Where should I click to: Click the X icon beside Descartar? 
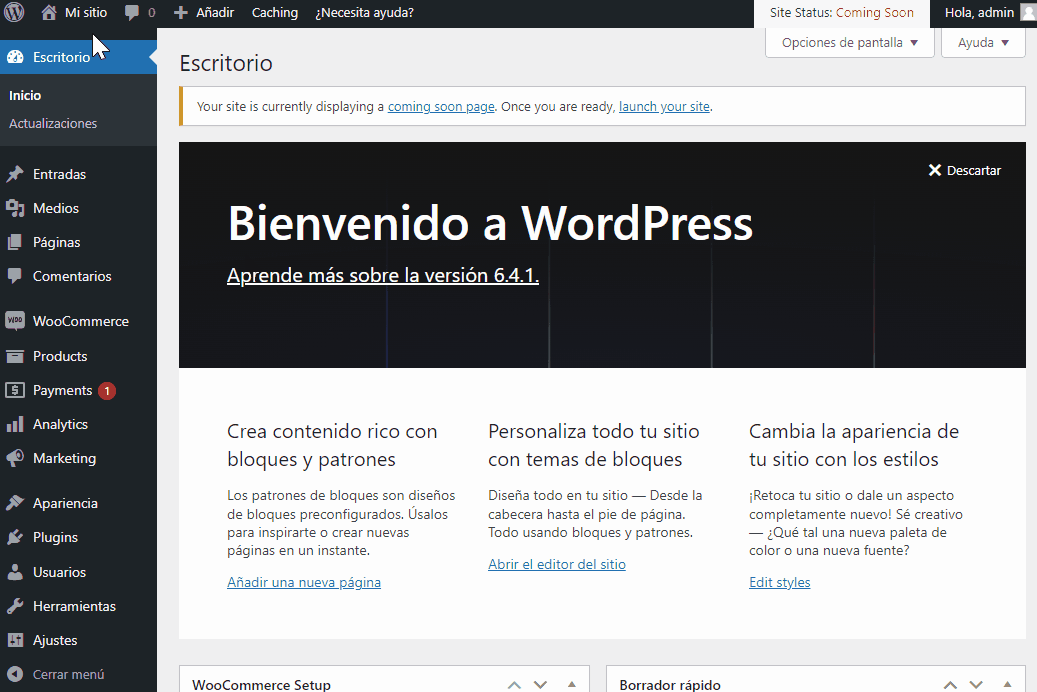[934, 170]
